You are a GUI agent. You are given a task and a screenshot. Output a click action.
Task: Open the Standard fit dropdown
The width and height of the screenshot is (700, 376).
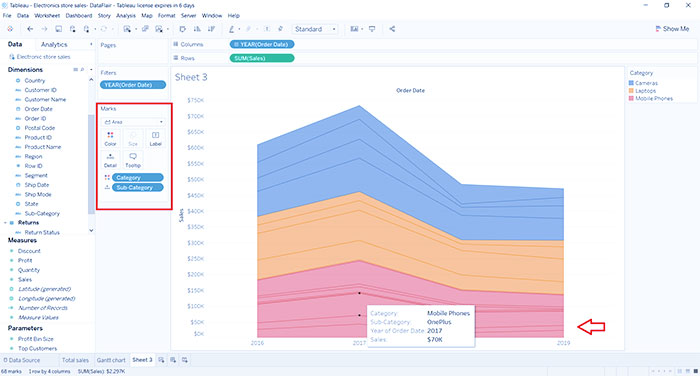tap(315, 29)
